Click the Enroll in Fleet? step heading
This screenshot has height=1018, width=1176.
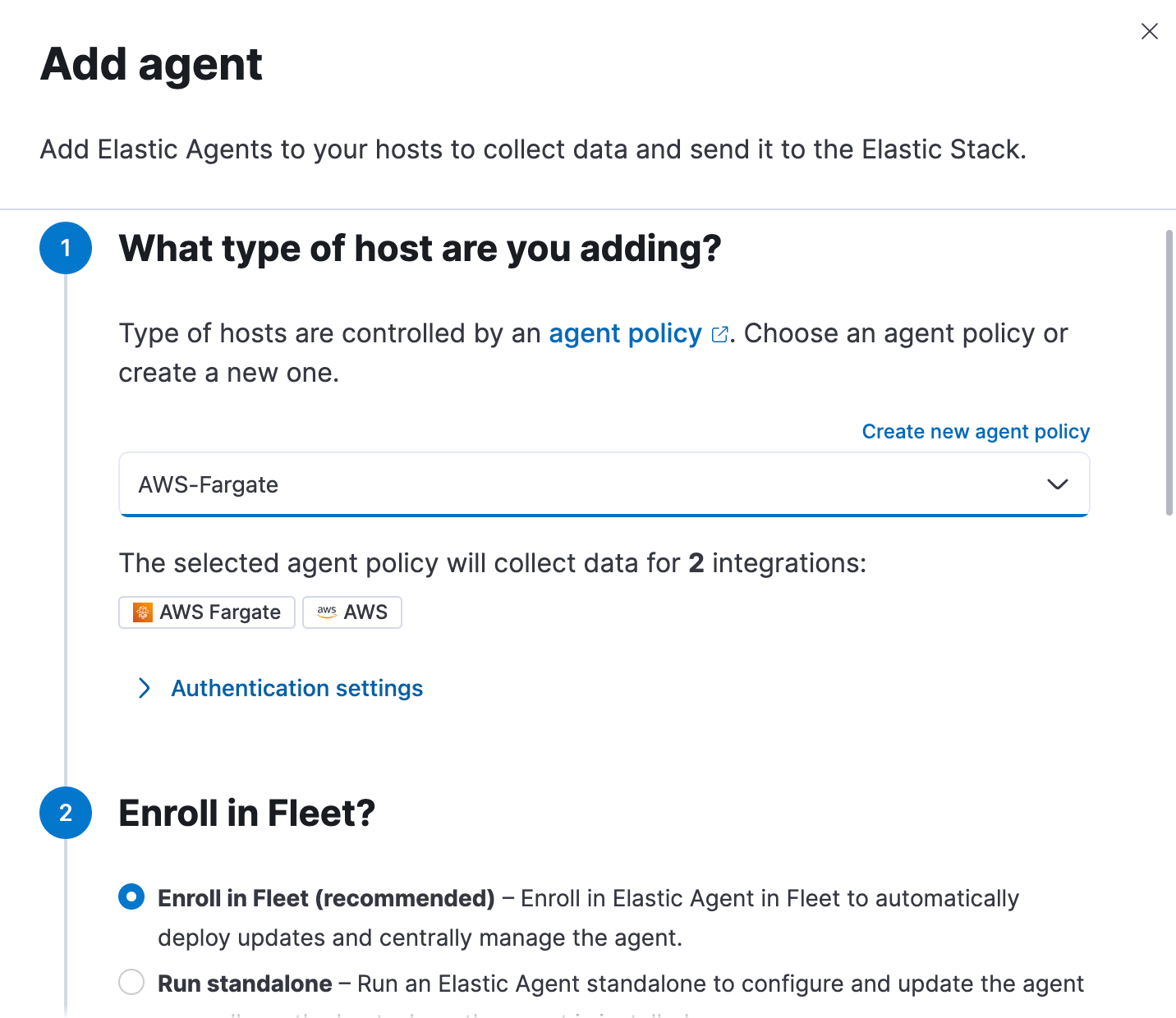coord(246,814)
